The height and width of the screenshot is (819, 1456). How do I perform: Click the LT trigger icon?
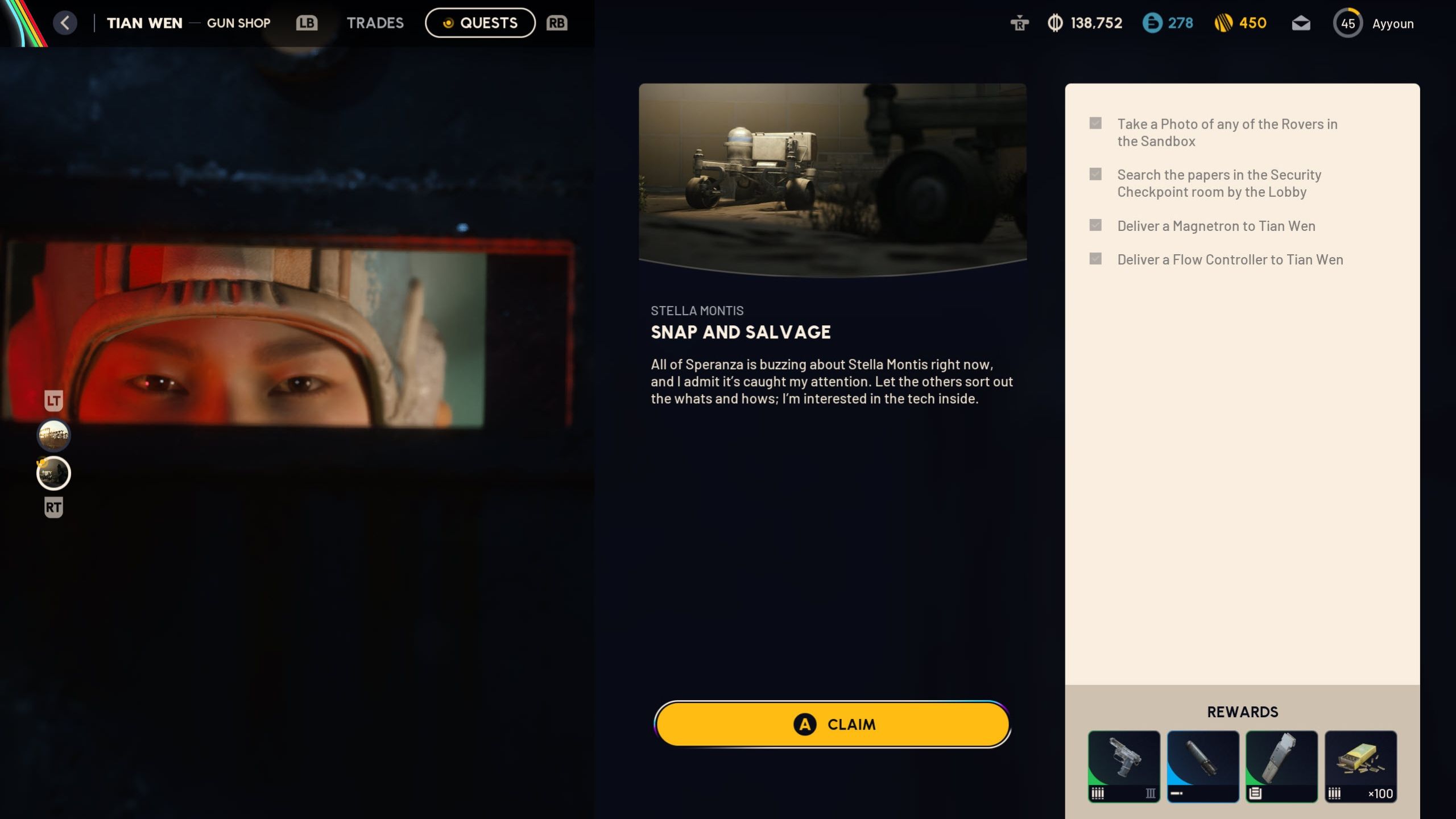53,400
